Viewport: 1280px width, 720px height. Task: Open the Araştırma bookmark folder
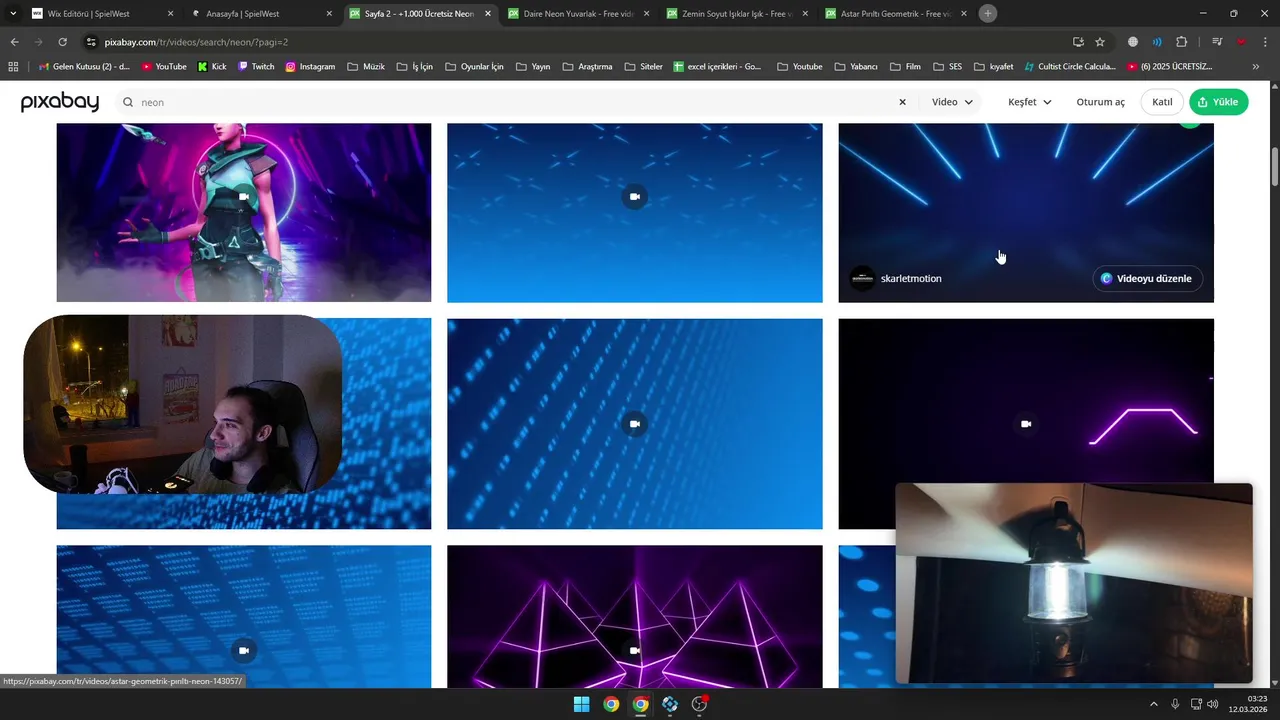click(x=587, y=66)
